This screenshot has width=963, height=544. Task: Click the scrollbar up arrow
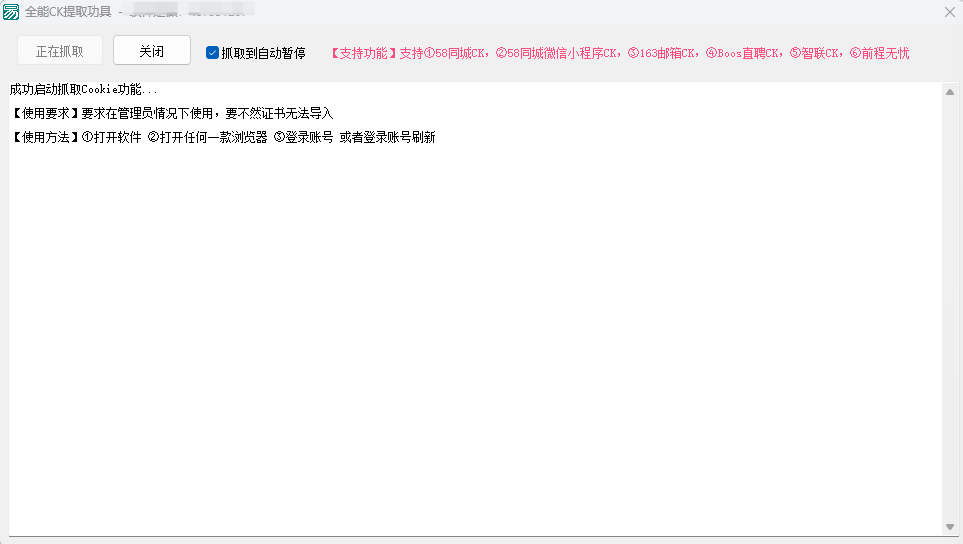(x=949, y=92)
